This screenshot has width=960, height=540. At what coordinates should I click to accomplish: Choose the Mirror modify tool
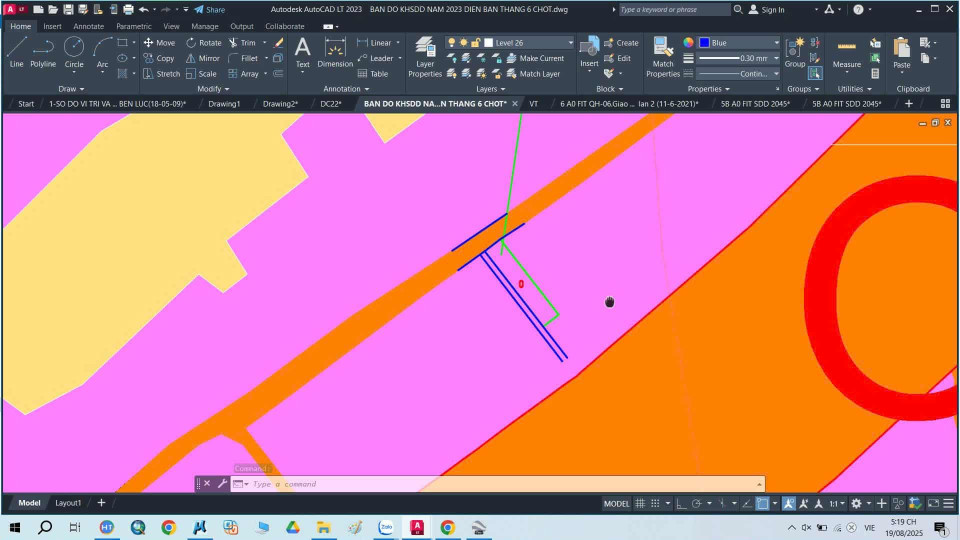(203, 58)
